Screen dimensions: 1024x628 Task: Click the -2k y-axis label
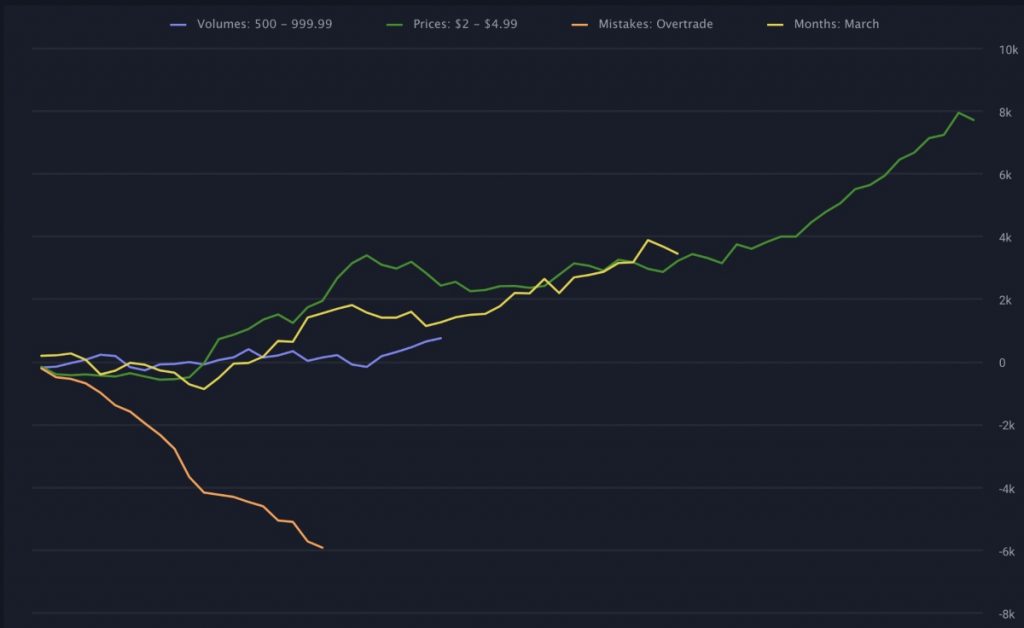point(1006,426)
